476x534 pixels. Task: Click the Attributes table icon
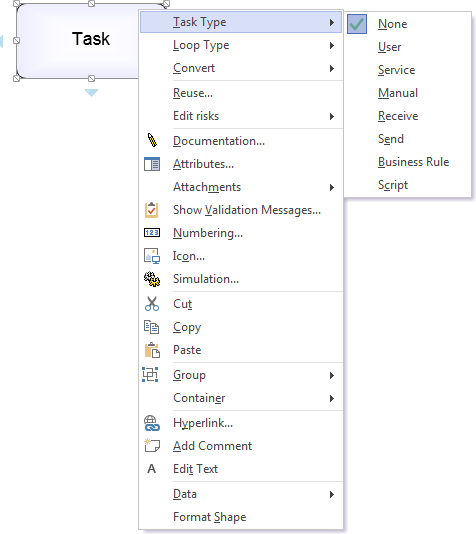click(x=152, y=164)
